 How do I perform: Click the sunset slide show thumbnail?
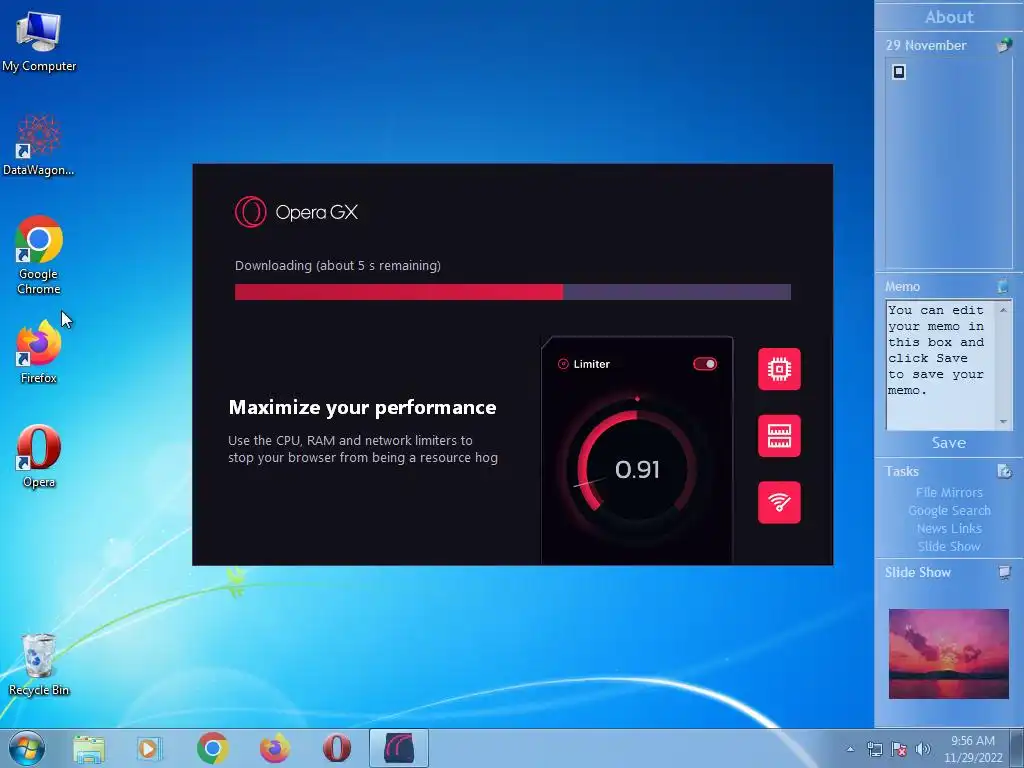click(x=948, y=654)
